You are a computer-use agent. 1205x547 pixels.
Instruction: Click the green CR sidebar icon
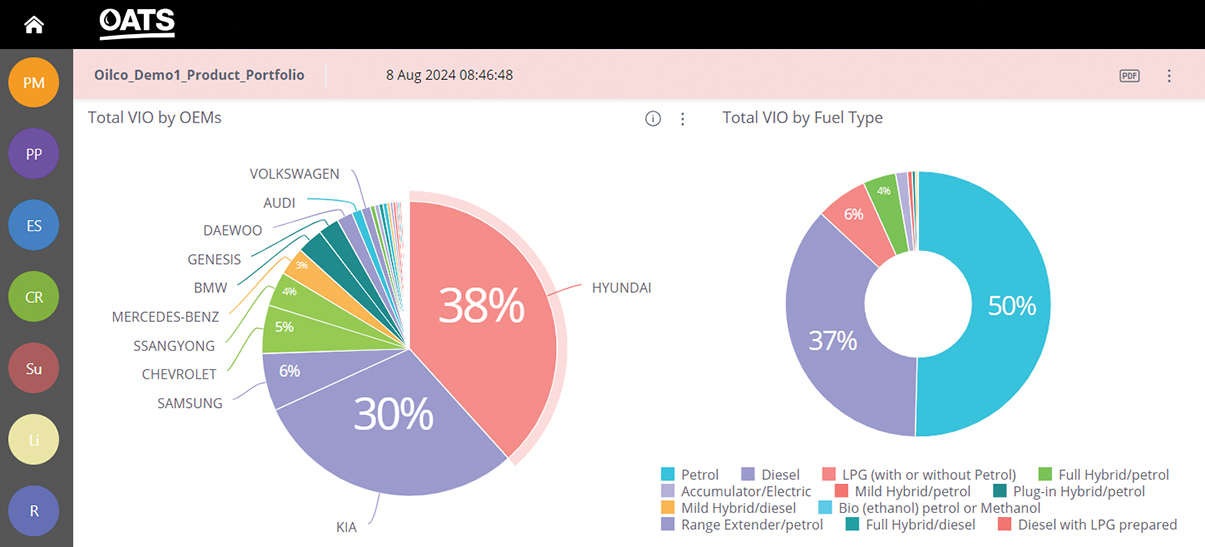tap(34, 297)
